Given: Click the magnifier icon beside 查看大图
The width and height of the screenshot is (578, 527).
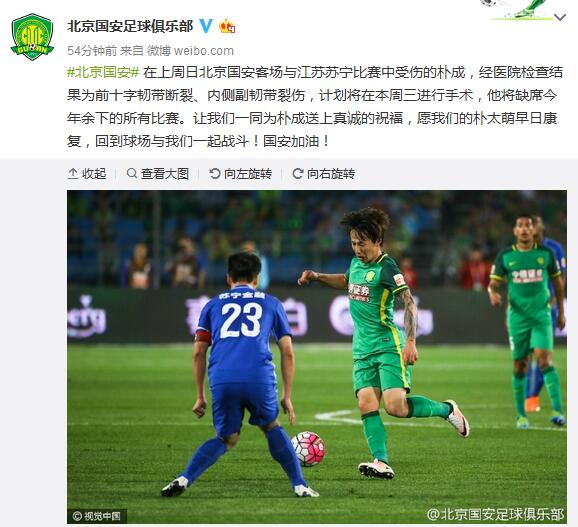Looking at the screenshot, I should [132, 173].
